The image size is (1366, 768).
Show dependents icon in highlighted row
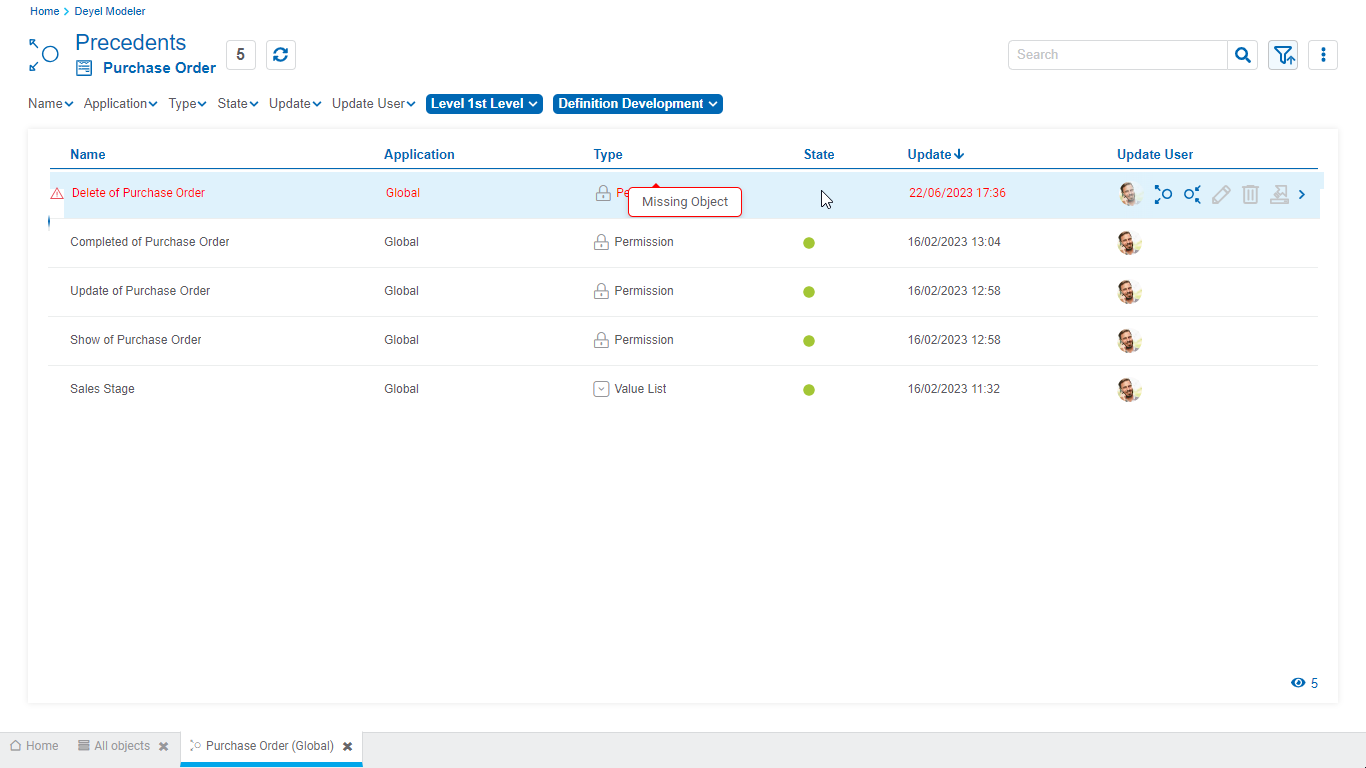point(1192,195)
